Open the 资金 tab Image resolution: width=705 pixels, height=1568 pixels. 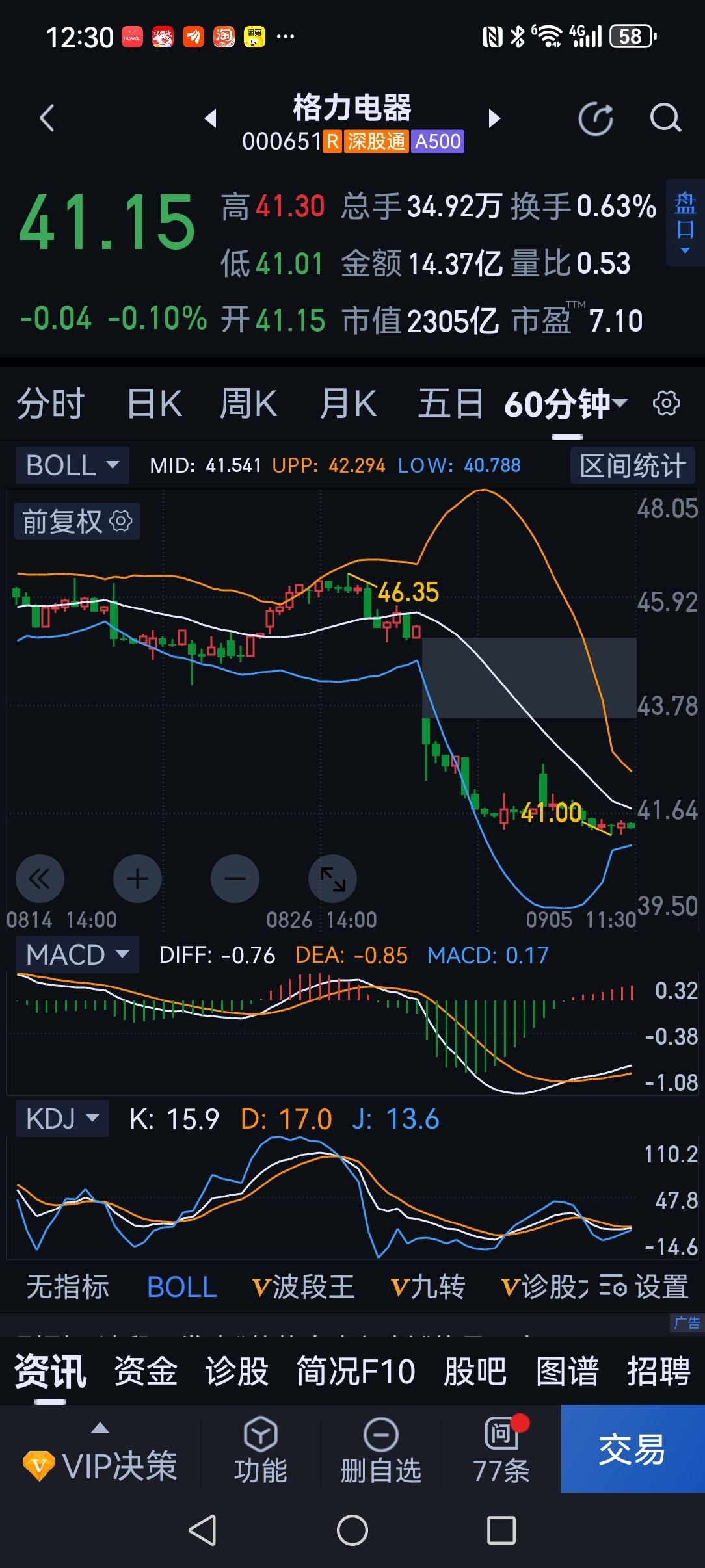pos(146,1372)
